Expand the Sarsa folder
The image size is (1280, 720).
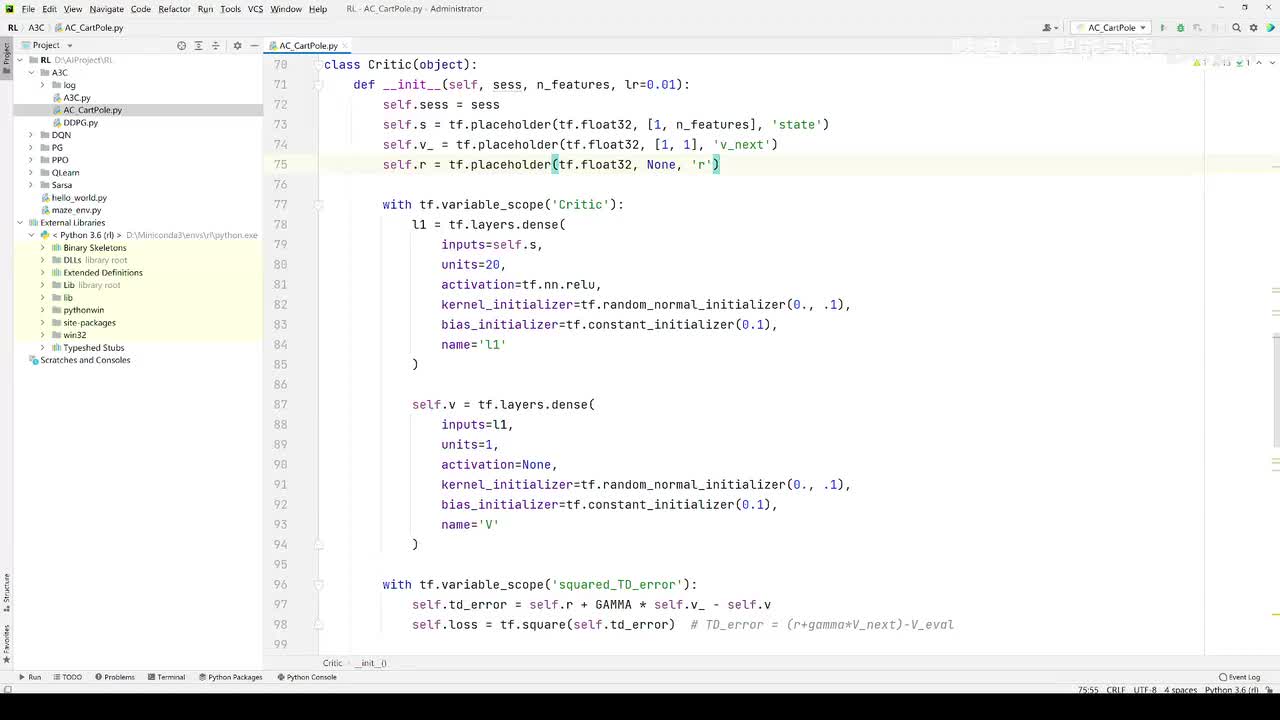31,185
